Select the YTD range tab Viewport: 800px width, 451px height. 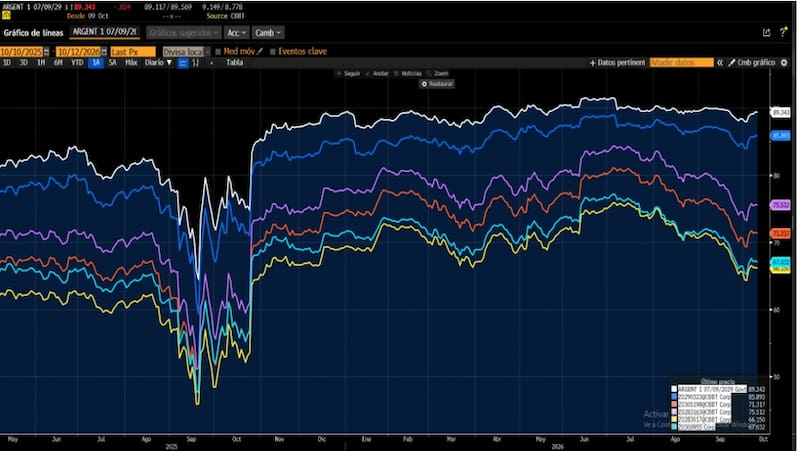(77, 63)
